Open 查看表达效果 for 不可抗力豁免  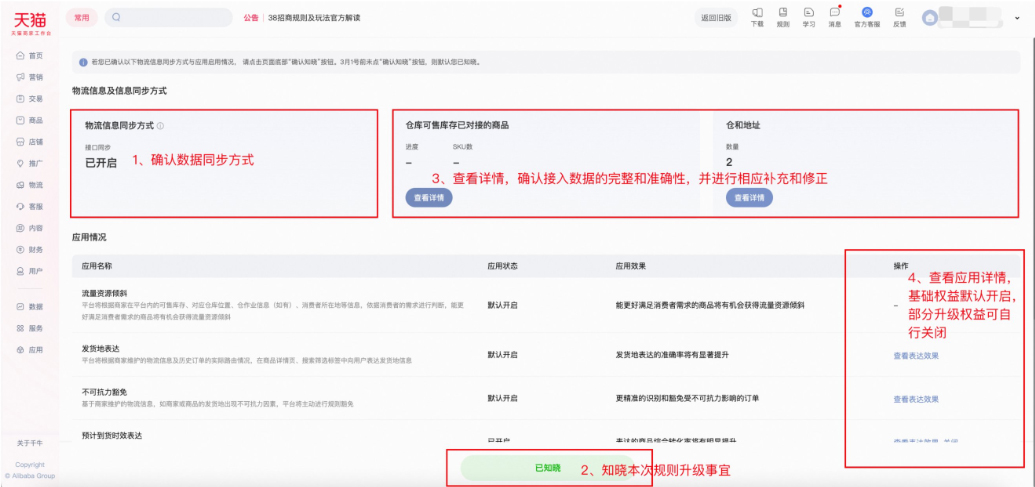pos(916,399)
